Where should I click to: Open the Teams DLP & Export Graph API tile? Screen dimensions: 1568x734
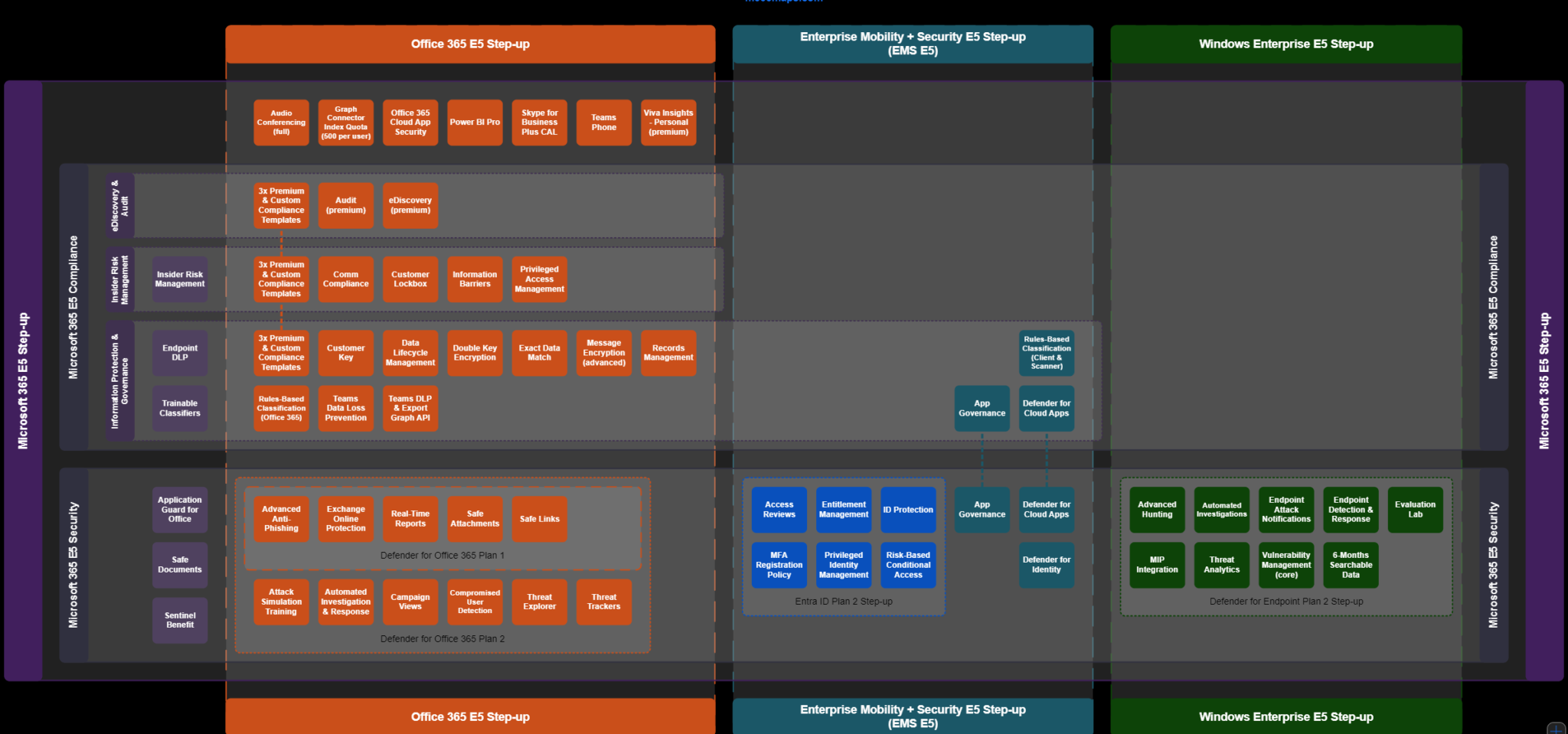pos(410,408)
